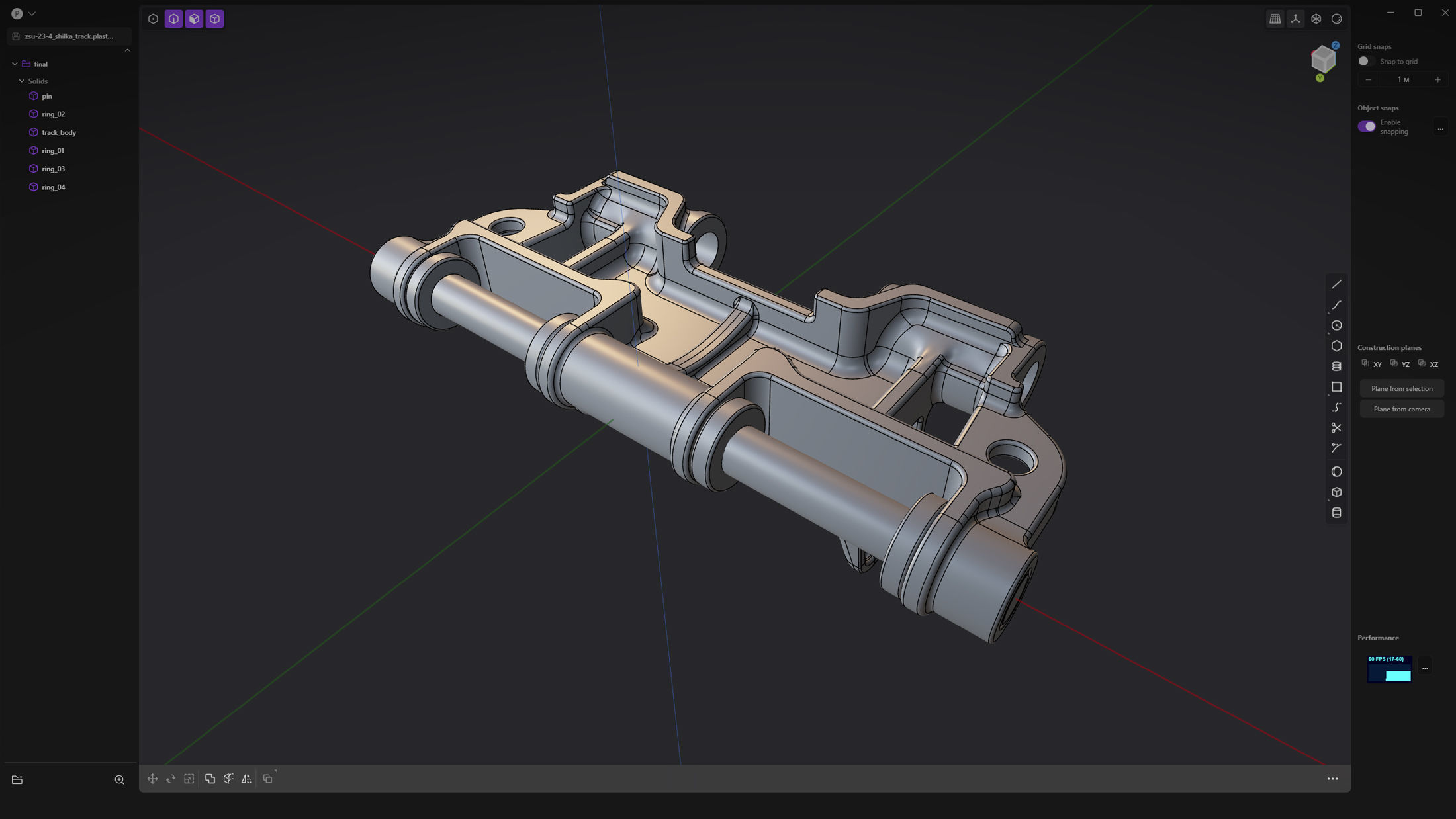Viewport: 1456px width, 819px height.
Task: Click Plane from selection button
Action: point(1402,388)
